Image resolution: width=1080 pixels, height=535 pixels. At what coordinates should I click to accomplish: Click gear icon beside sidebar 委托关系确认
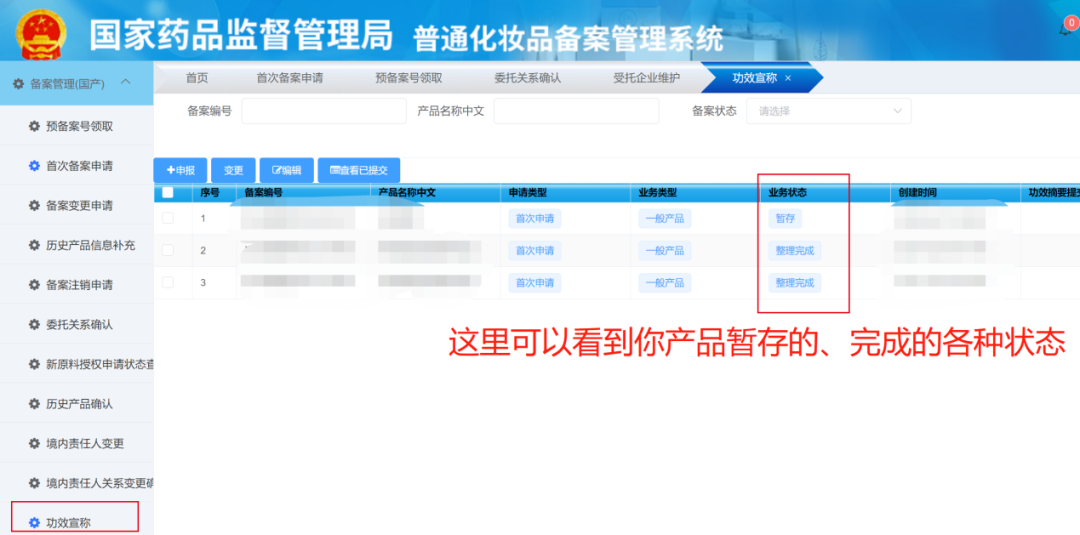34,324
